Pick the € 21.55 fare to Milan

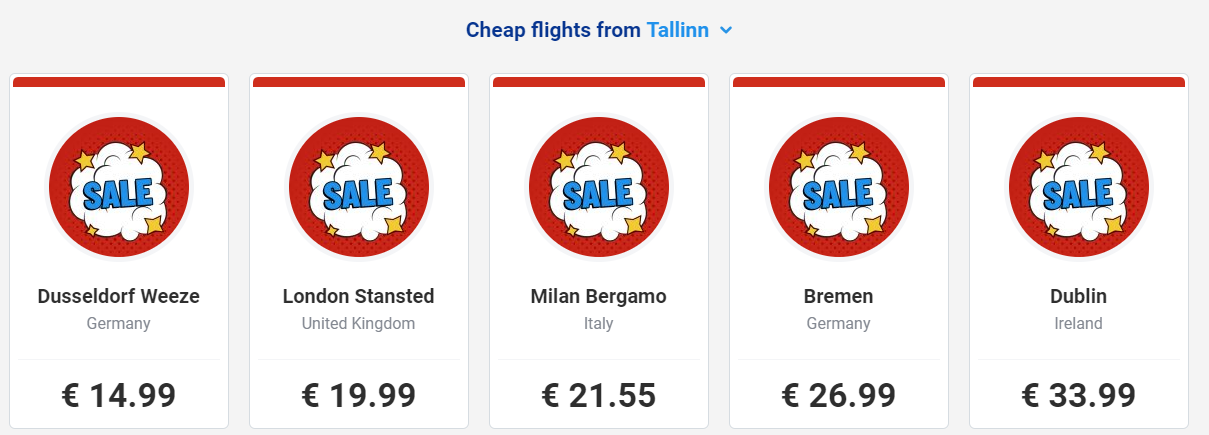tap(599, 395)
